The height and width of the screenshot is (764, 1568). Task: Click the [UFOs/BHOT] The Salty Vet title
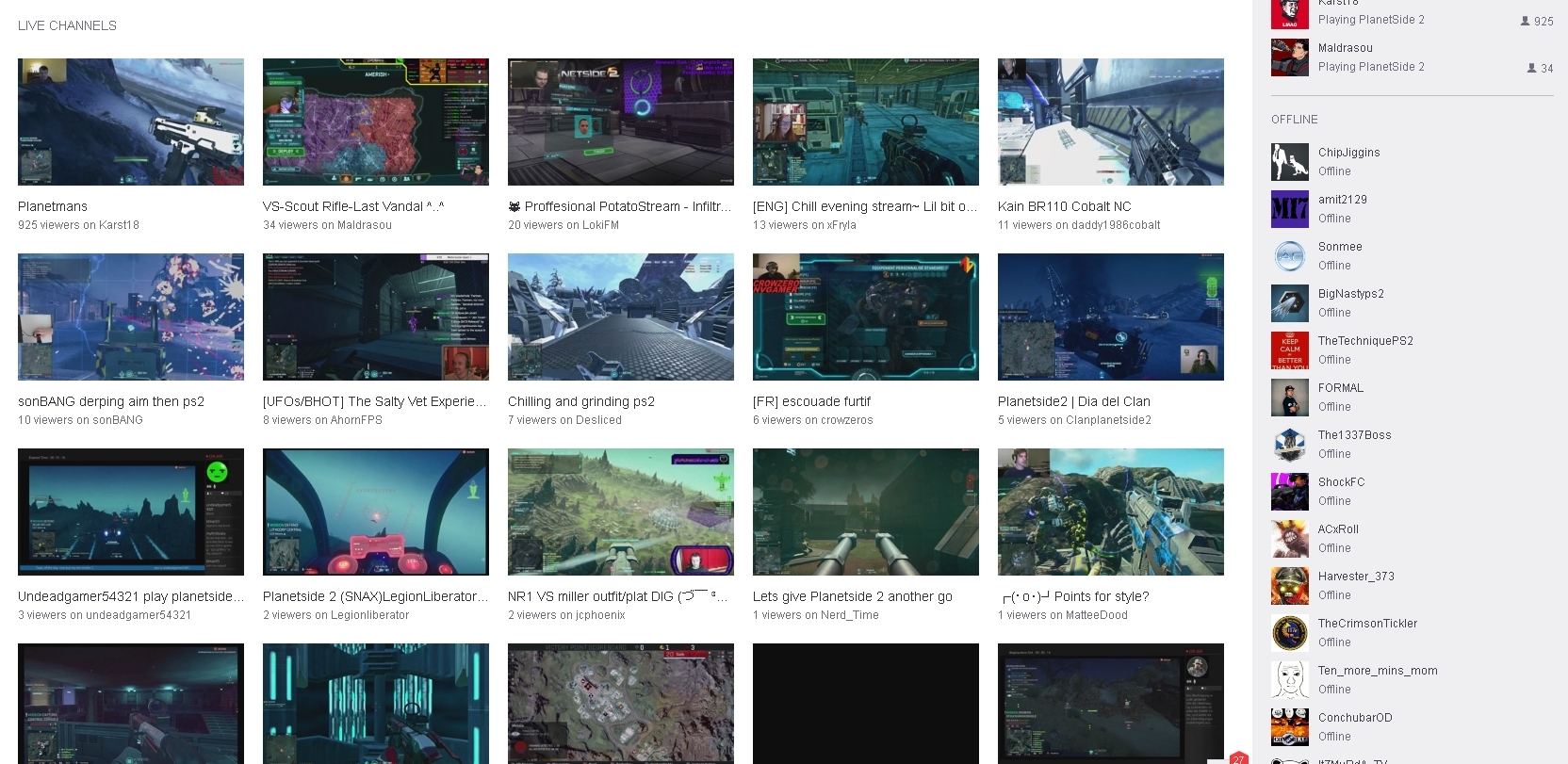pyautogui.click(x=375, y=401)
